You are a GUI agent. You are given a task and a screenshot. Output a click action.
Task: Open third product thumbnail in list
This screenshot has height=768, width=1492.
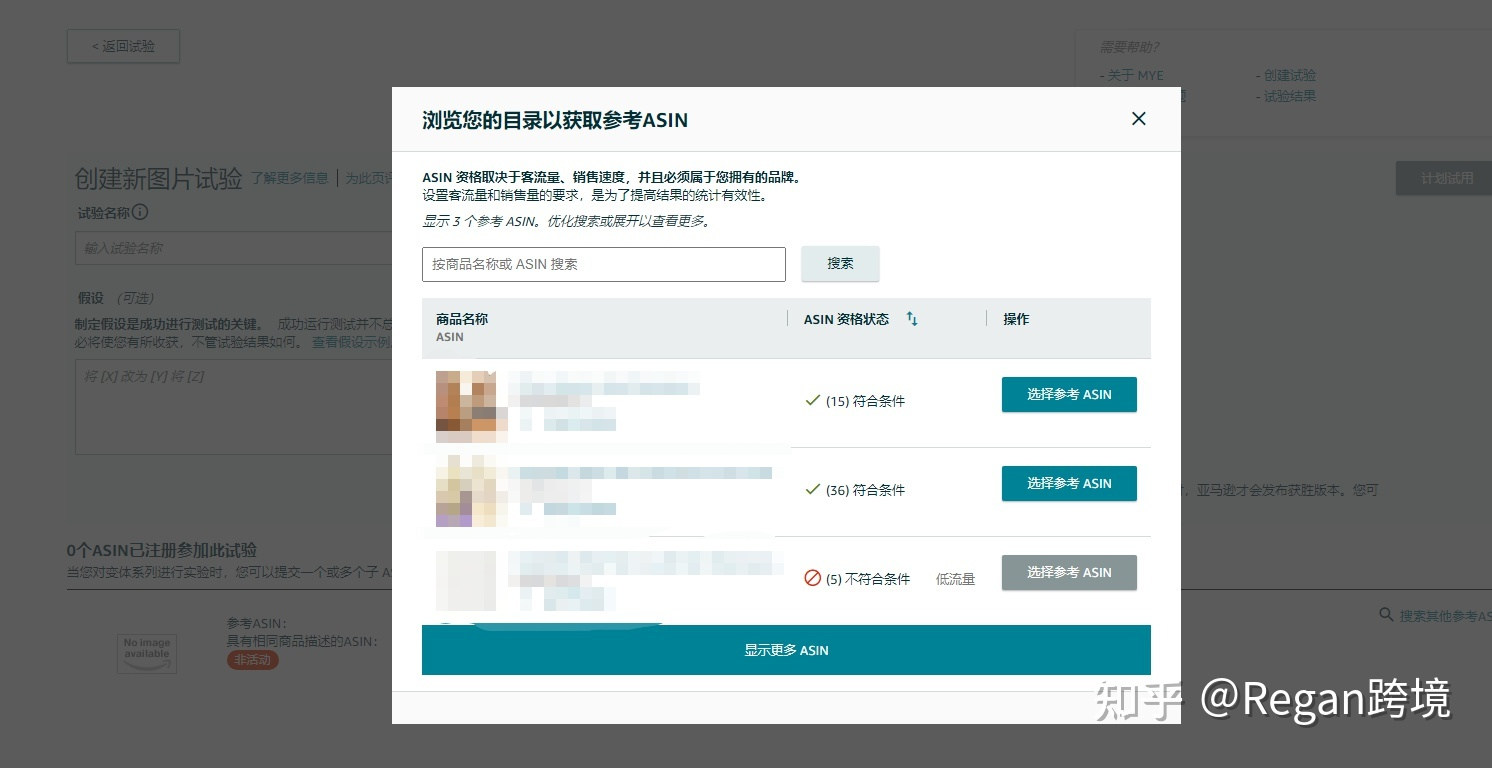tap(466, 580)
